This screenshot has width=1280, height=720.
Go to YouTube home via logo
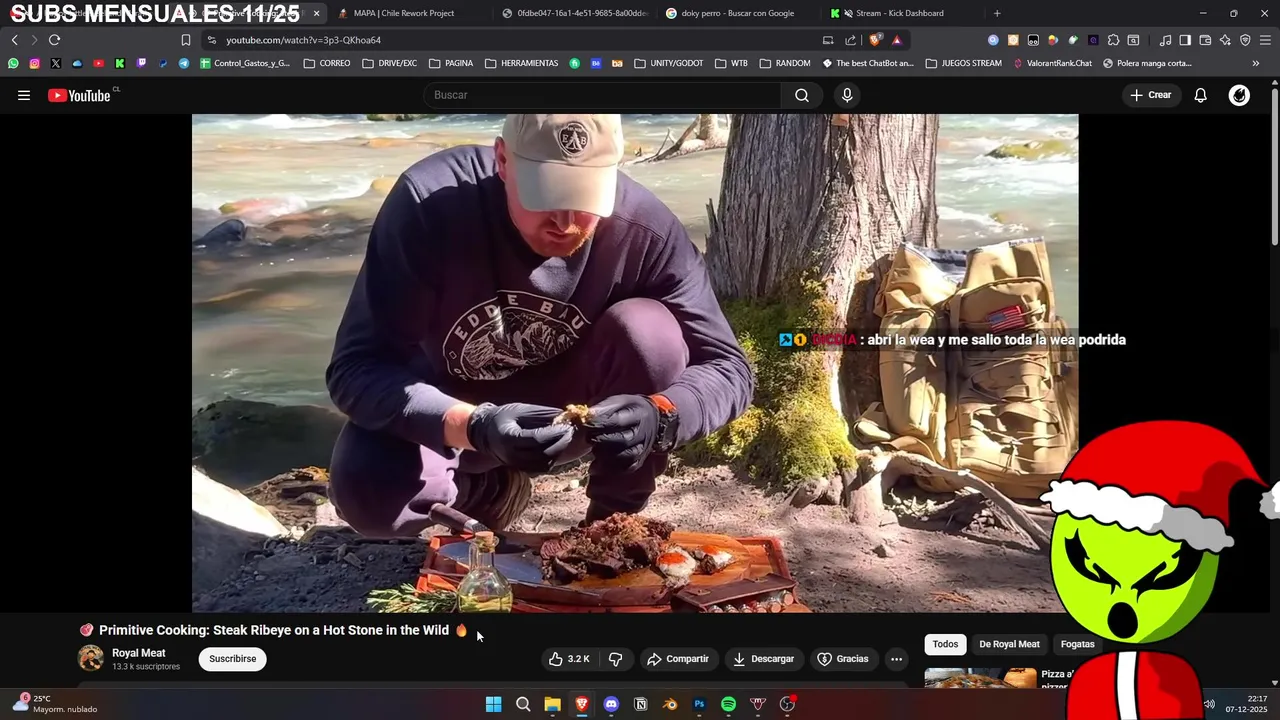pos(79,95)
